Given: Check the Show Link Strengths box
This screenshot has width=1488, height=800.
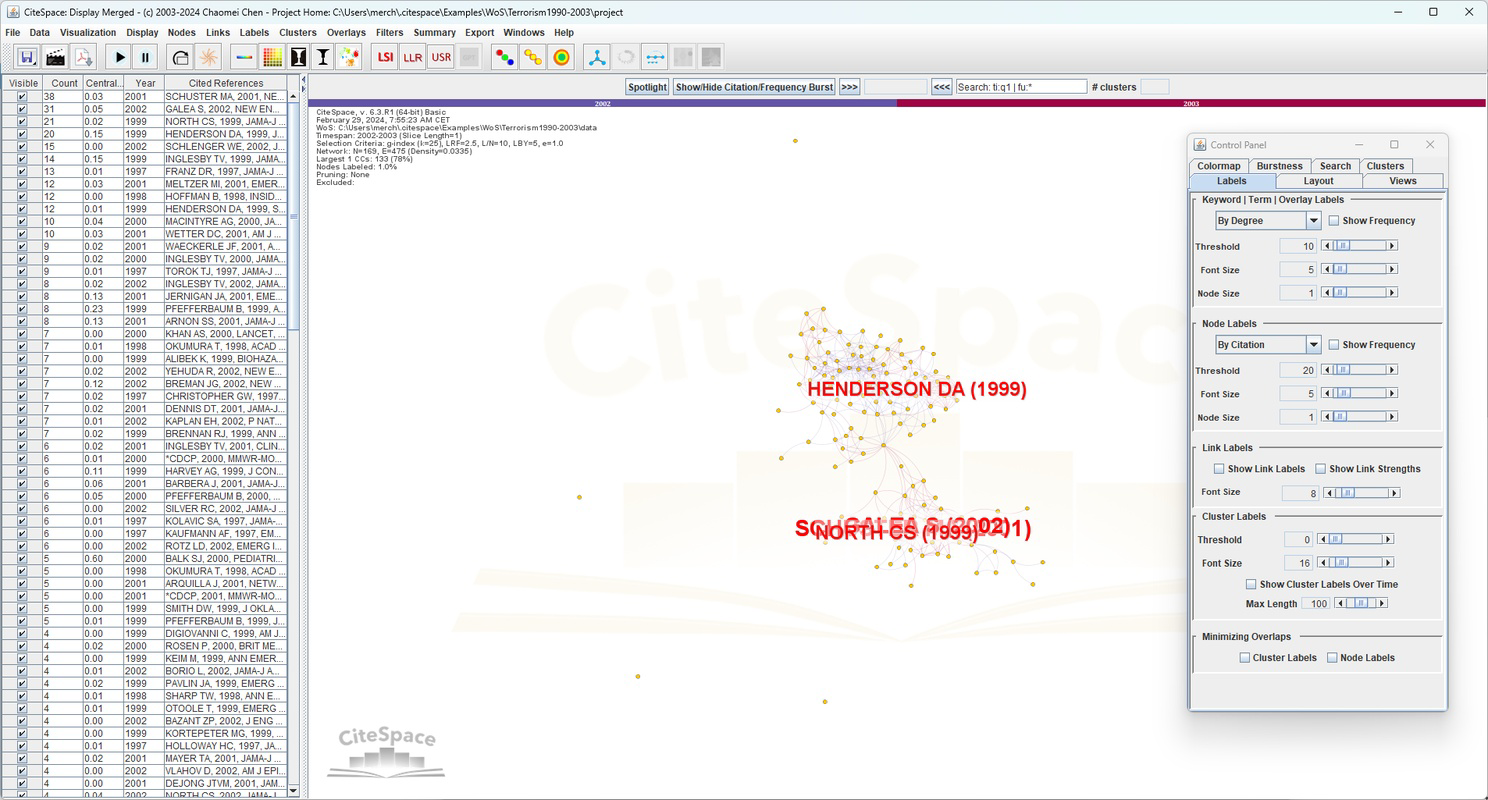Looking at the screenshot, I should tap(1321, 468).
